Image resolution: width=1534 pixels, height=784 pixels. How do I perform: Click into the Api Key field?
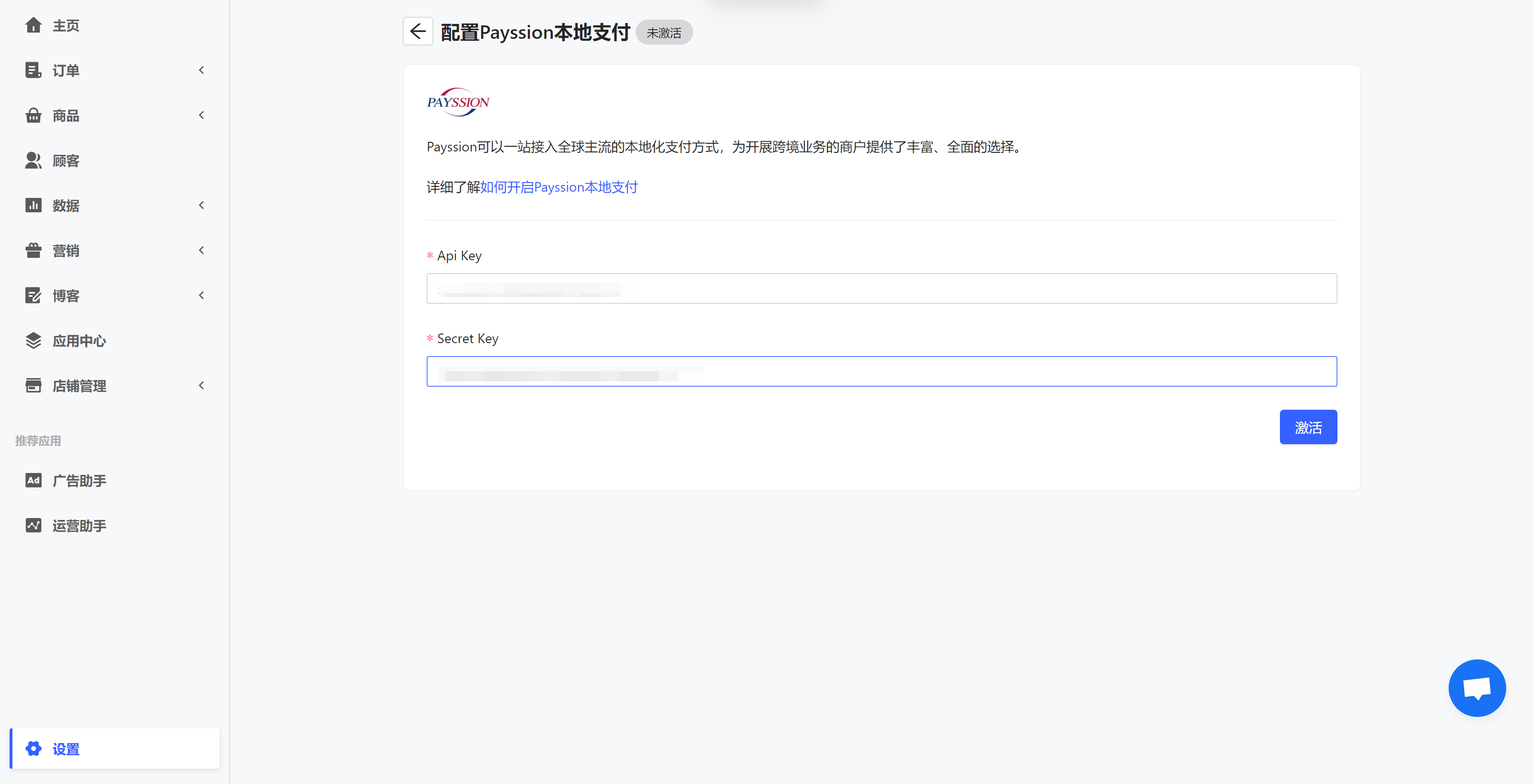(x=882, y=288)
